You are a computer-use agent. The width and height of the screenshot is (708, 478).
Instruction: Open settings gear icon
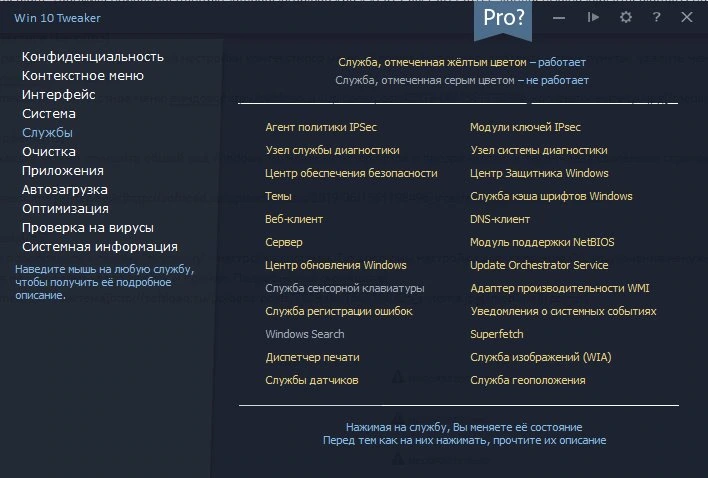[x=625, y=18]
